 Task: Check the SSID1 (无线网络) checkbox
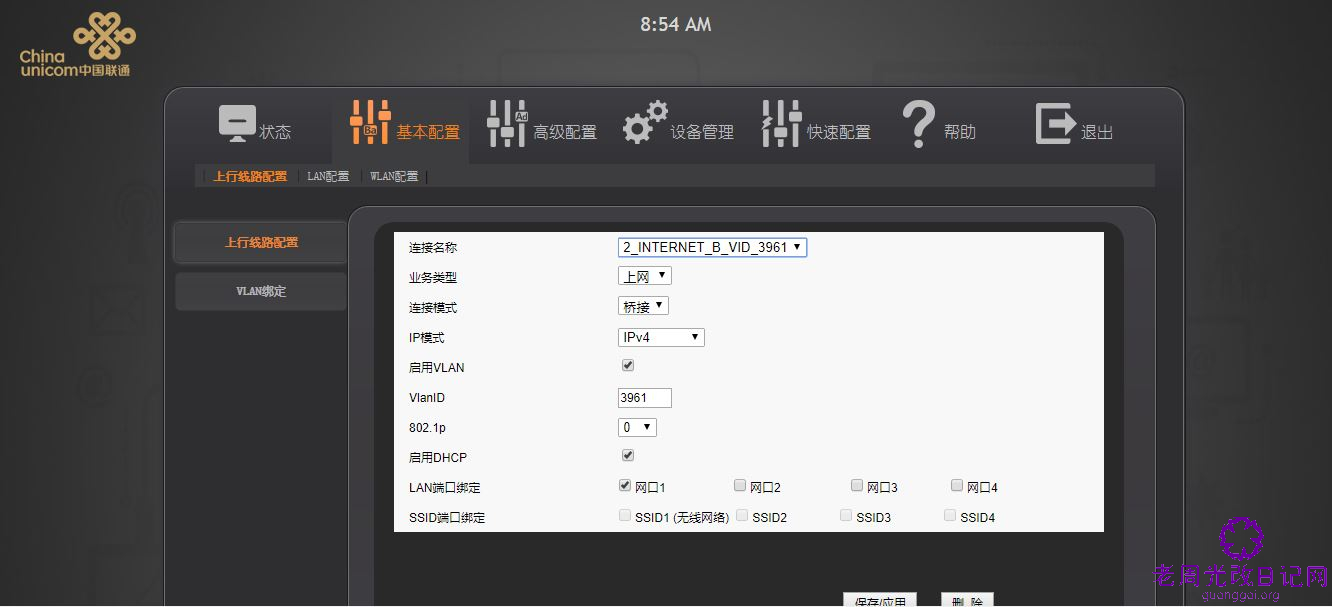[x=625, y=516]
